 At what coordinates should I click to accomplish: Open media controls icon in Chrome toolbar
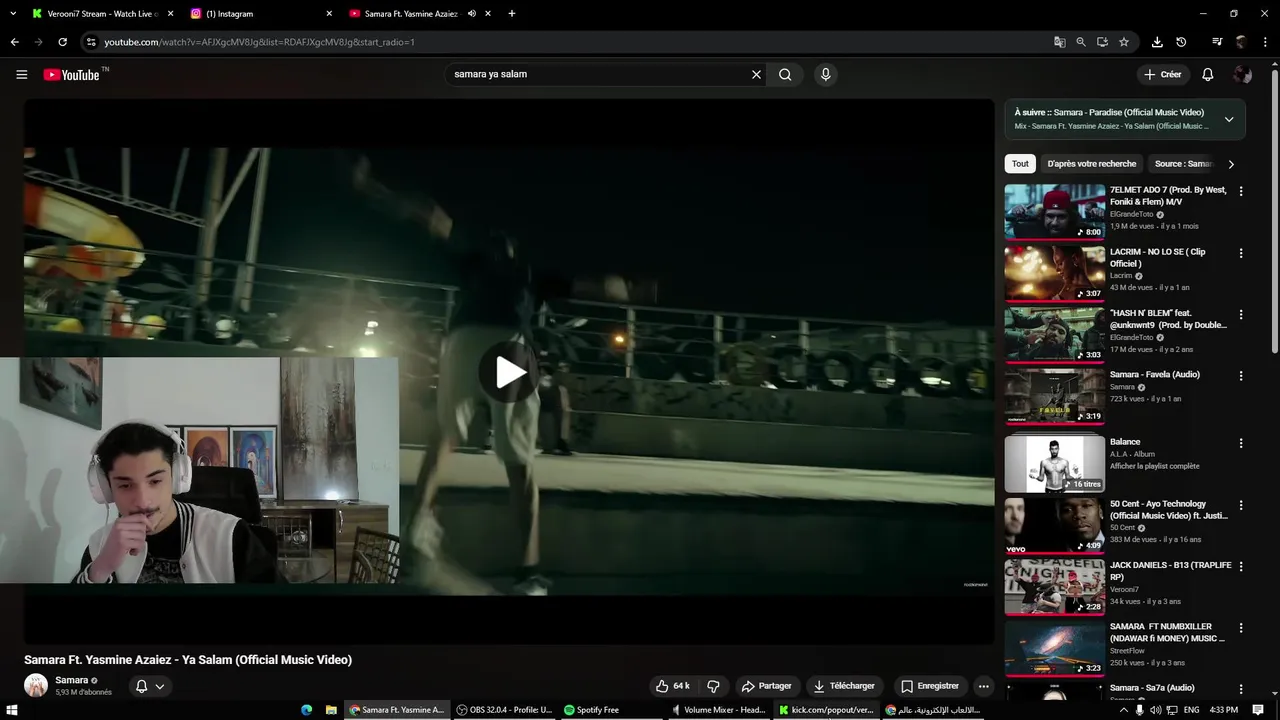1217,42
